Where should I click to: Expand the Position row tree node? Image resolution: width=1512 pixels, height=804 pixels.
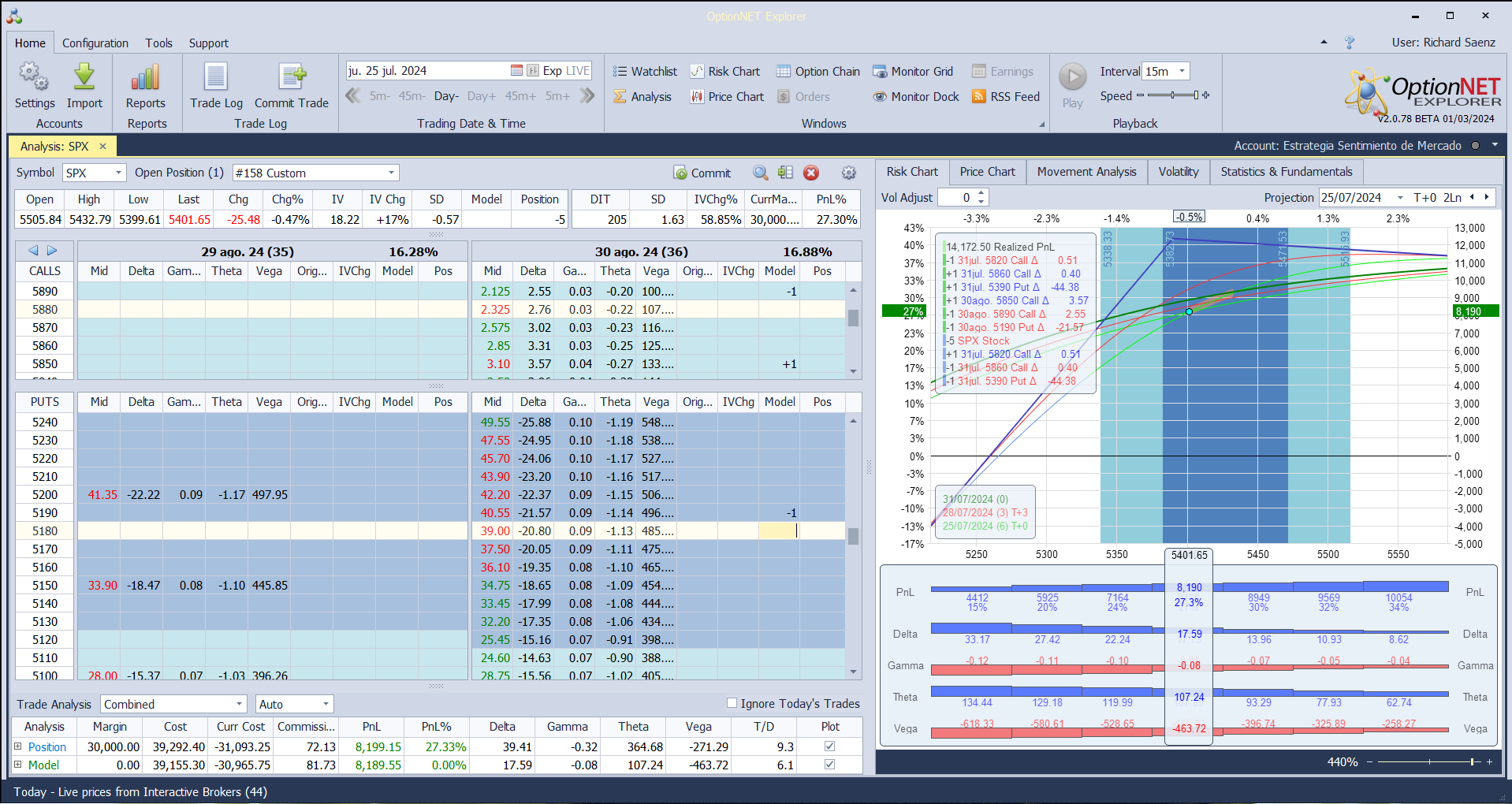click(18, 746)
